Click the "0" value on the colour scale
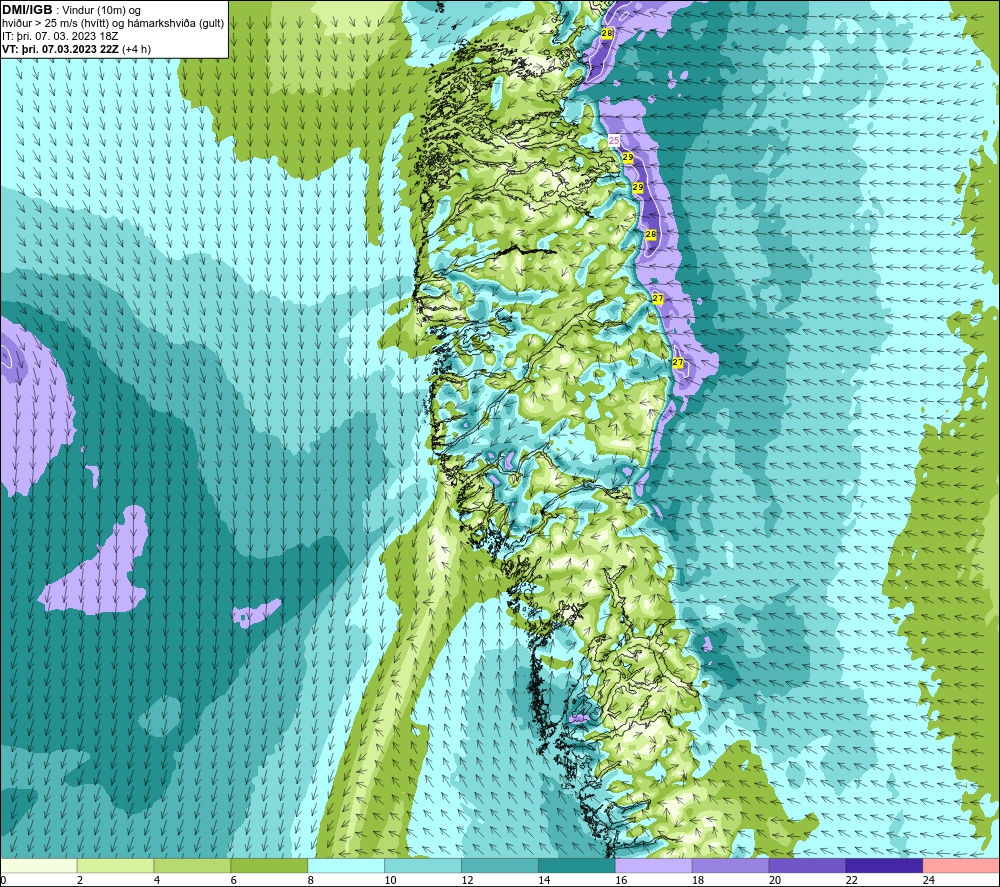Viewport: 1000px width, 887px height. click(x=3, y=880)
